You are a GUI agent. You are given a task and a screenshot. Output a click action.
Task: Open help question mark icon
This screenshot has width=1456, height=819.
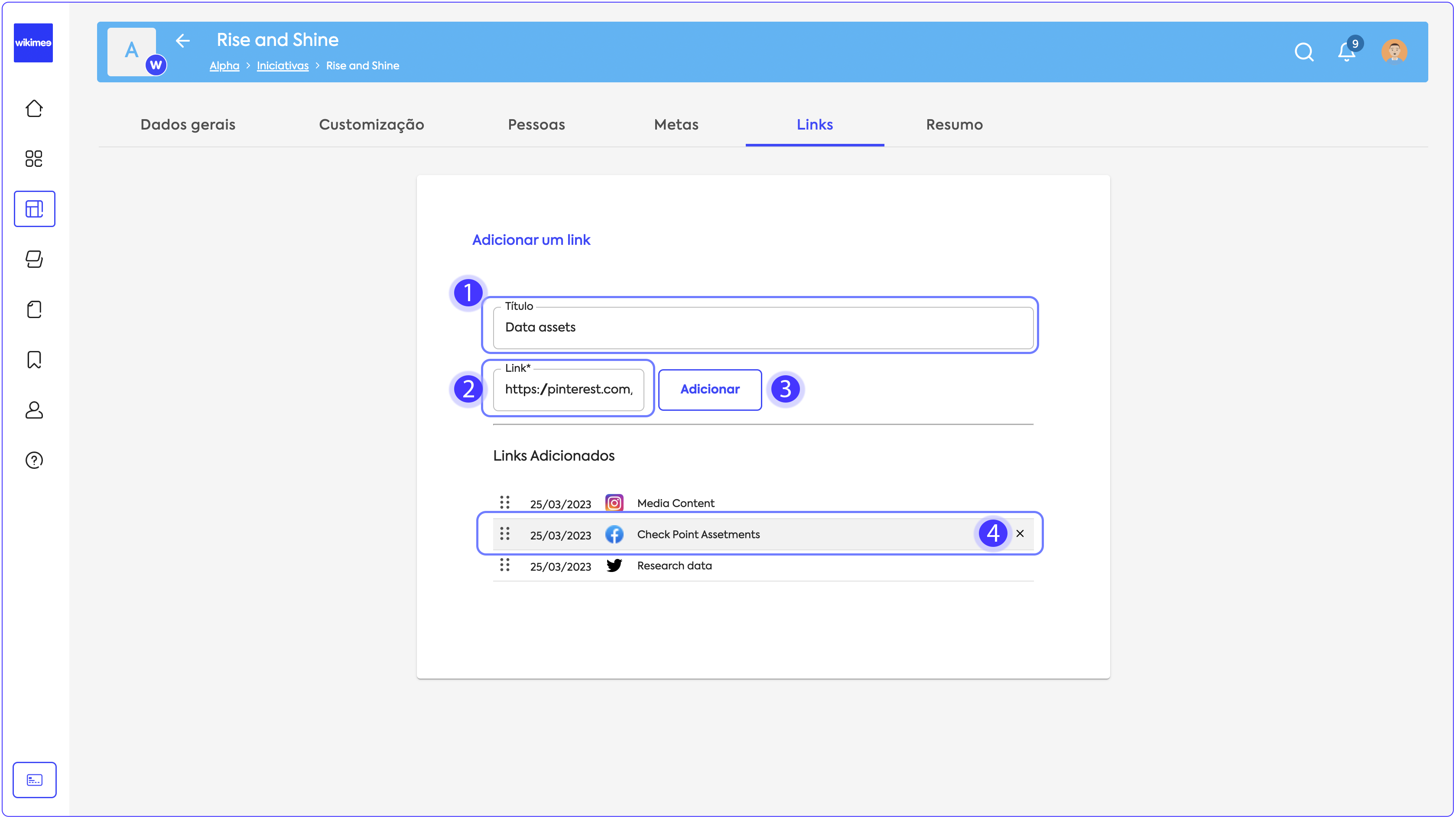(34, 460)
